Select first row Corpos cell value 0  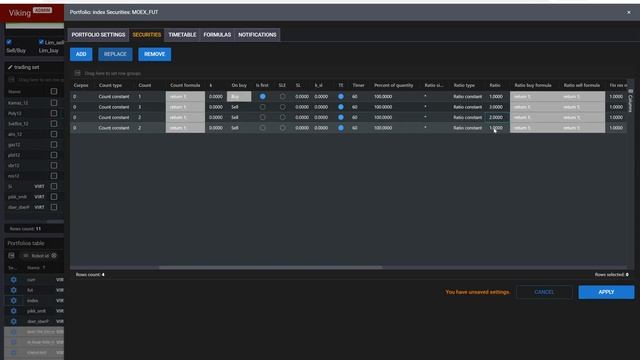75,97
